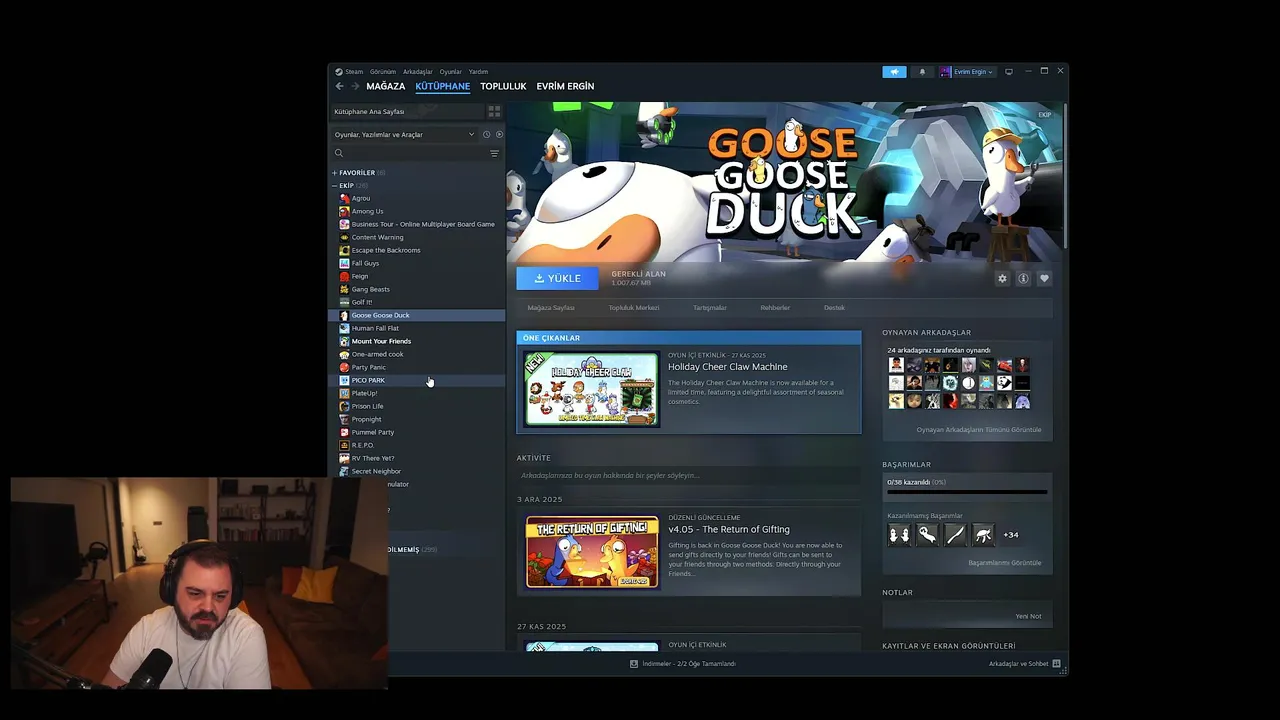Click Arkadaşlar ve Sohbet text
The height and width of the screenshot is (720, 1280).
point(1018,664)
